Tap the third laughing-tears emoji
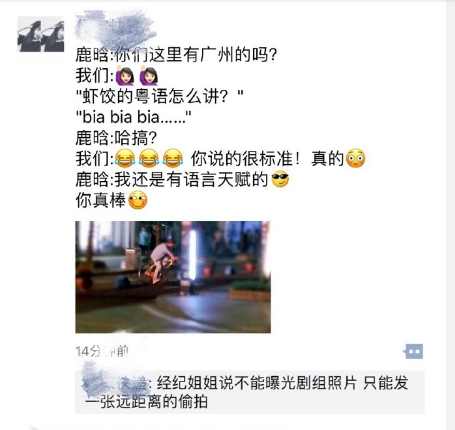 coord(173,158)
